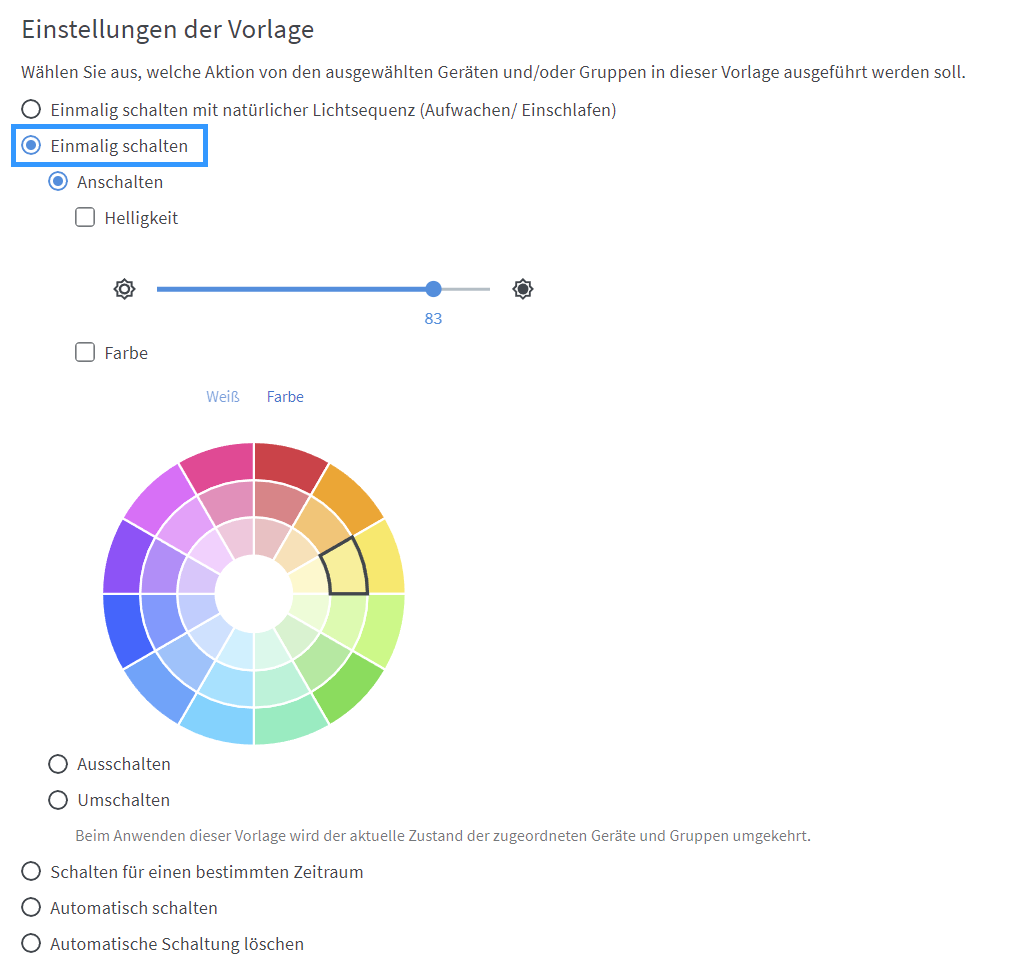The height and width of the screenshot is (977, 1021).
Task: Choose the Automatisch schalten option
Action: (x=32, y=908)
